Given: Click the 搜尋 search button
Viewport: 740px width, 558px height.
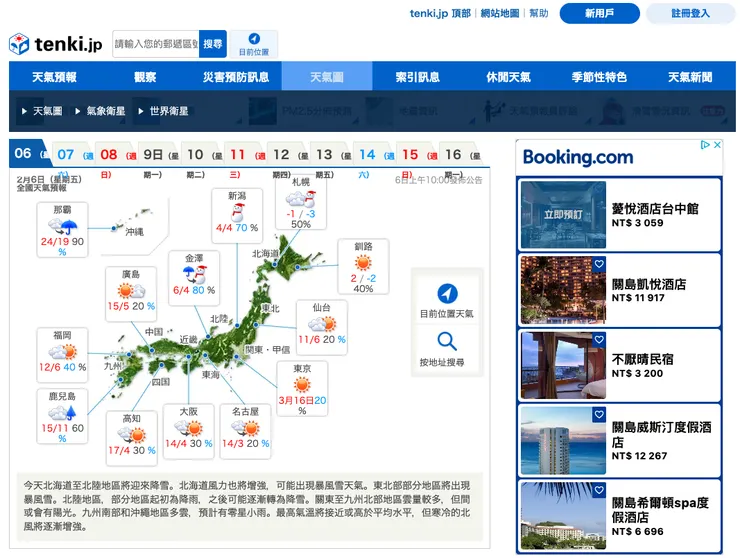Looking at the screenshot, I should tap(213, 44).
